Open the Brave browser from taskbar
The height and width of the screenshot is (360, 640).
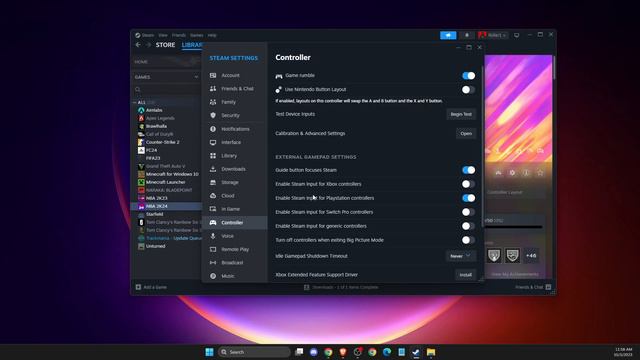pyautogui.click(x=343, y=352)
